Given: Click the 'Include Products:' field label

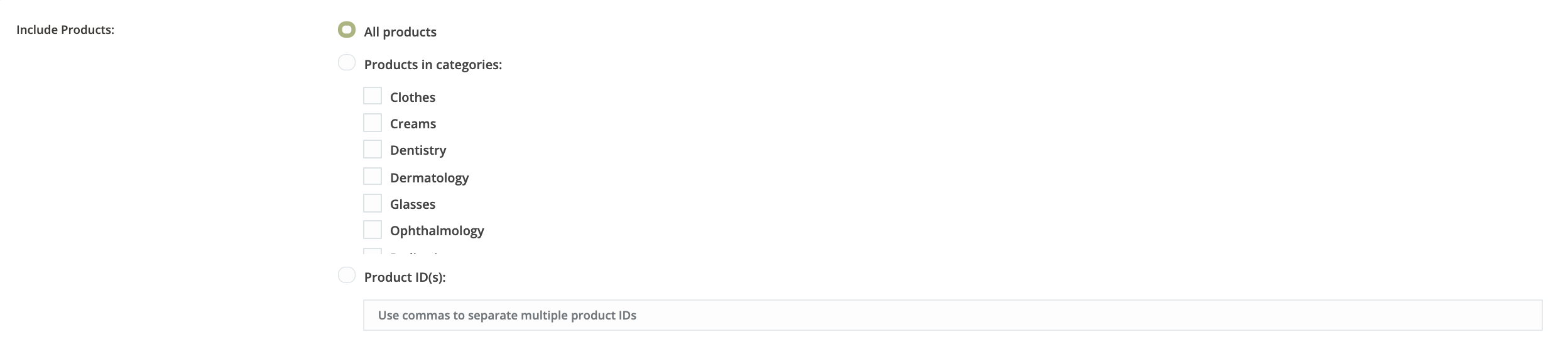Looking at the screenshot, I should (65, 30).
